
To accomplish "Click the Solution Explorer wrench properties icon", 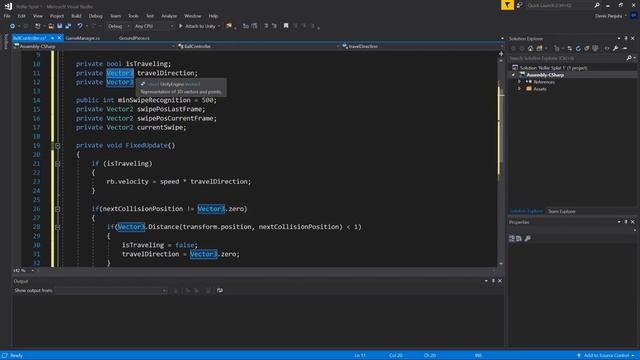I will tap(616, 49).
